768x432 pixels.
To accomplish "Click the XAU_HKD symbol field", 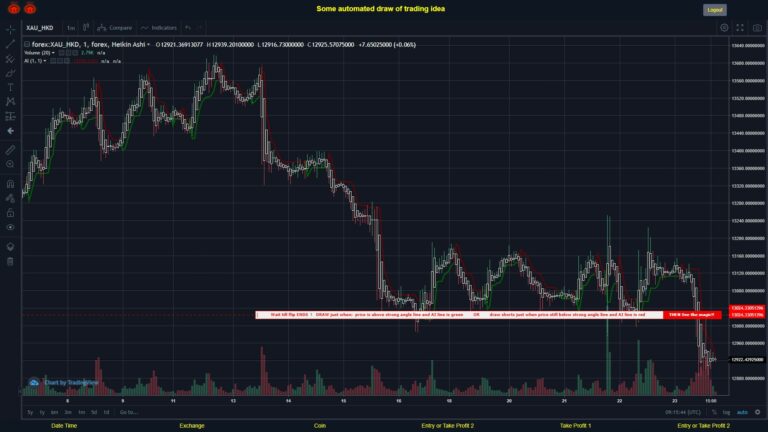I will pos(40,28).
